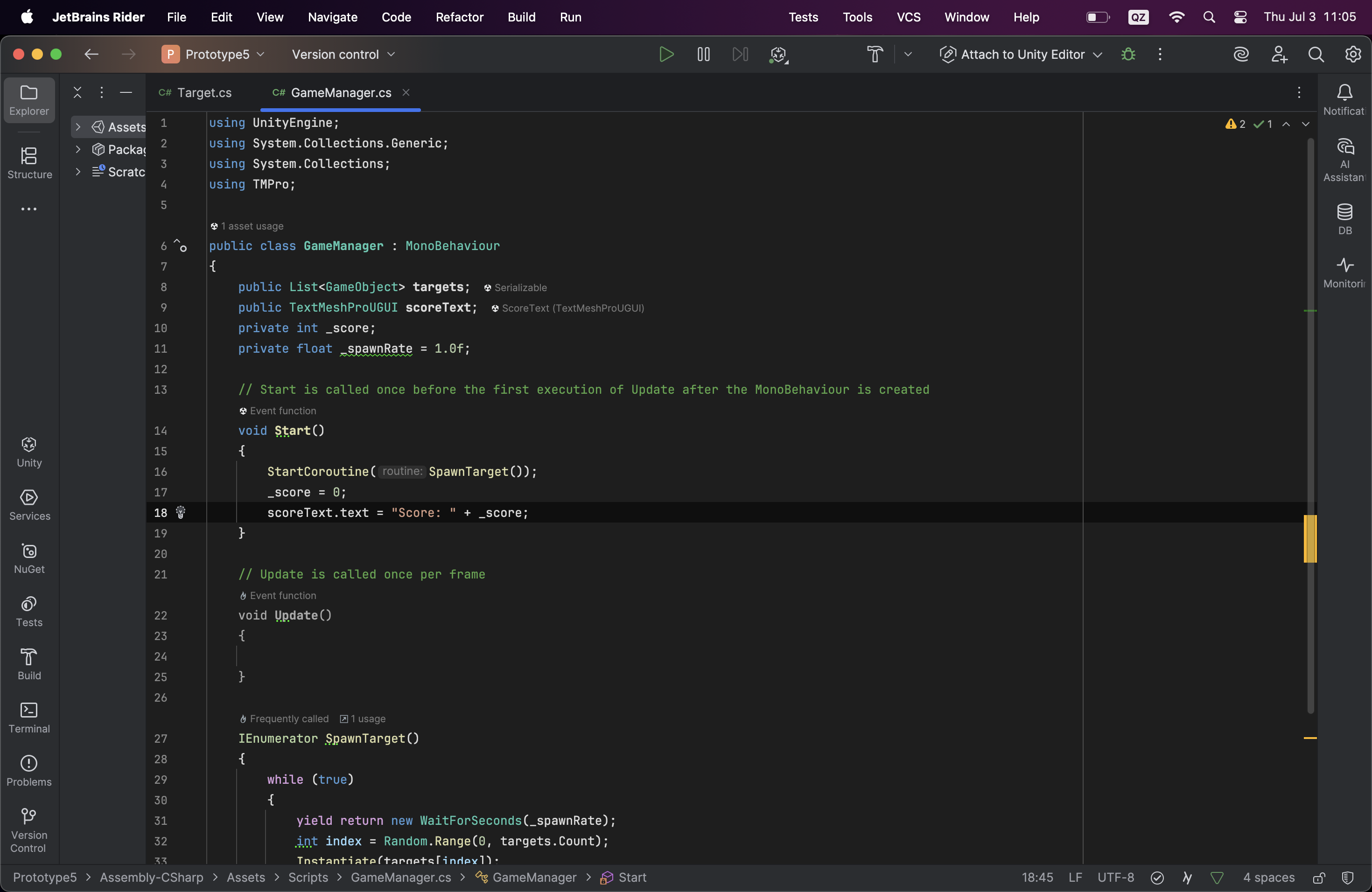1372x892 pixels.
Task: Open the Version control dropdown
Action: coord(343,54)
